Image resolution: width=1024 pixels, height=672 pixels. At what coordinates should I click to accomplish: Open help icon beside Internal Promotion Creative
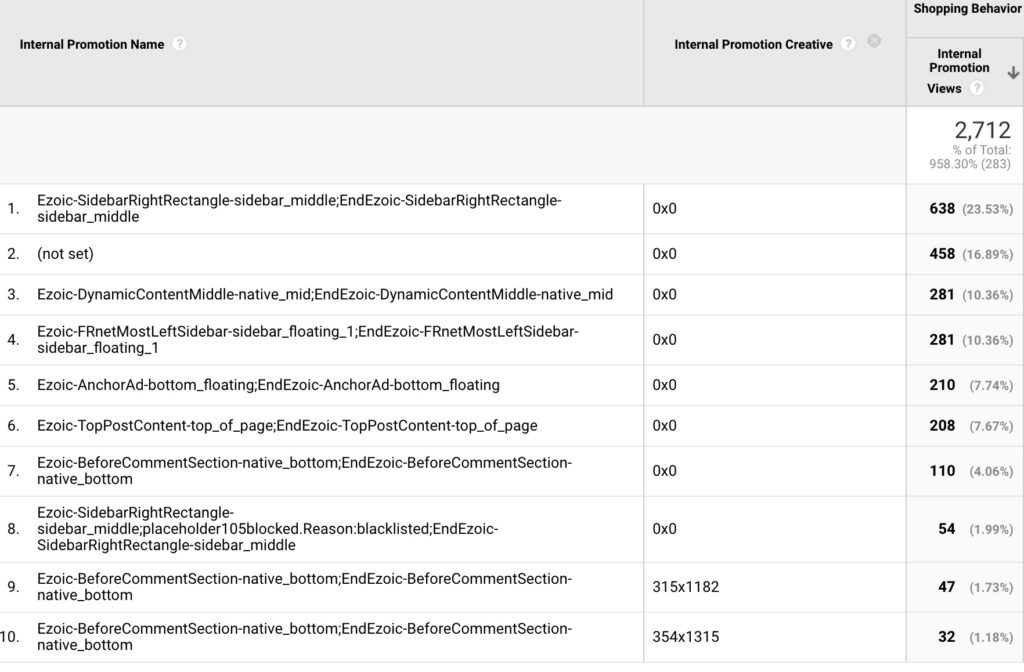click(x=848, y=44)
